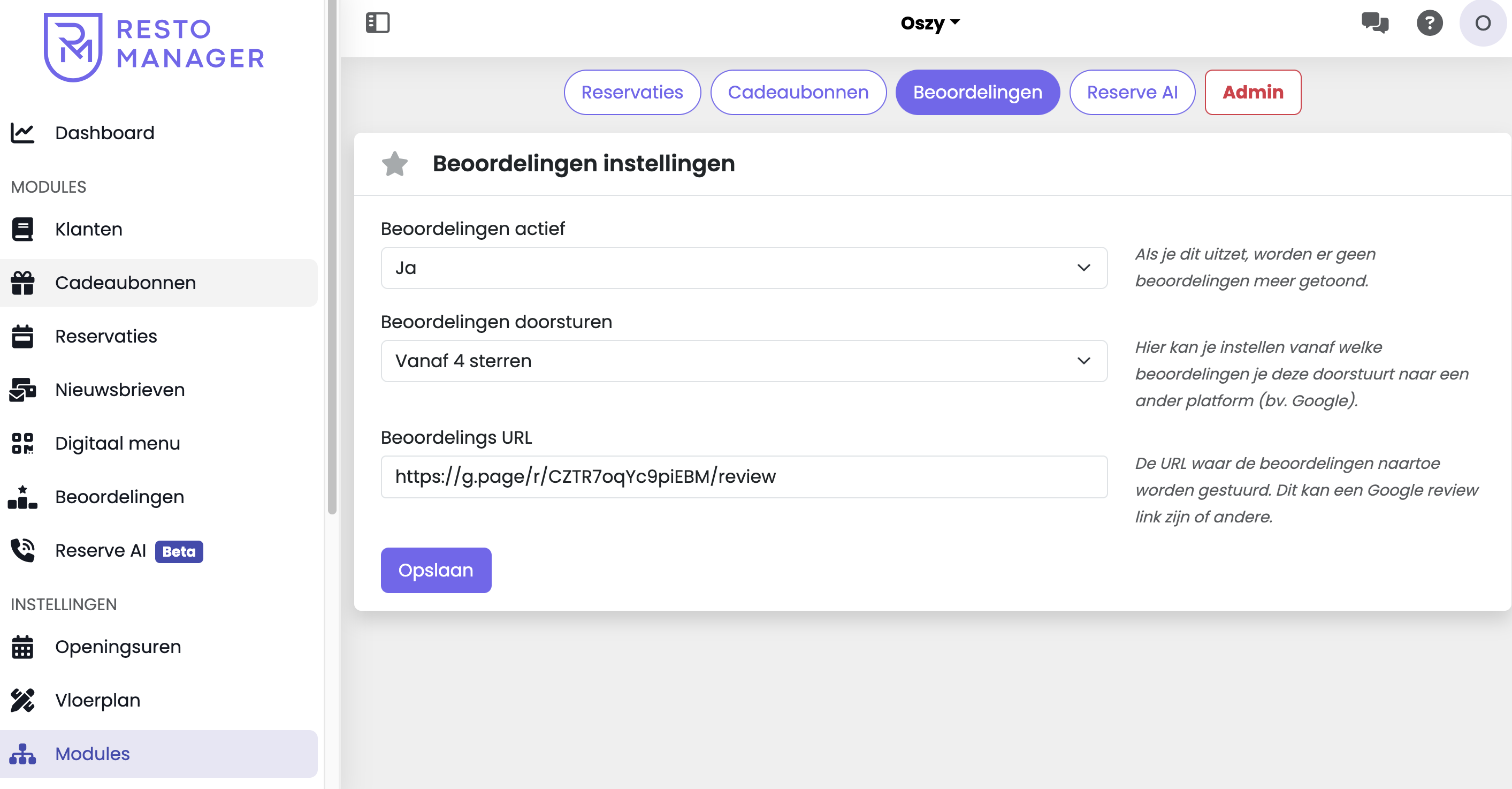Switch to the Cadeaubonnen tab

[x=798, y=92]
